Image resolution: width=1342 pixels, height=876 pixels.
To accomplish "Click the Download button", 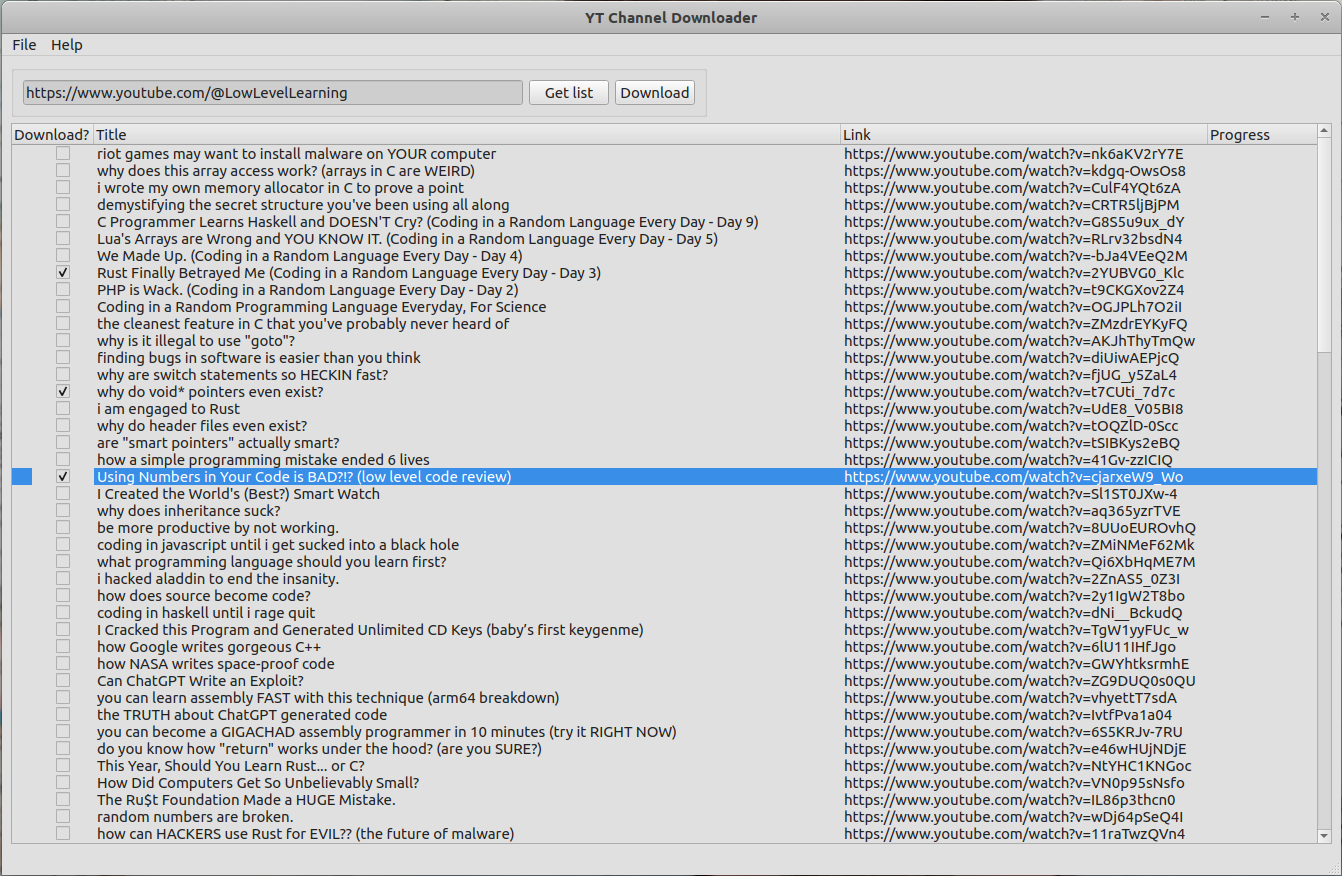I will (x=655, y=92).
